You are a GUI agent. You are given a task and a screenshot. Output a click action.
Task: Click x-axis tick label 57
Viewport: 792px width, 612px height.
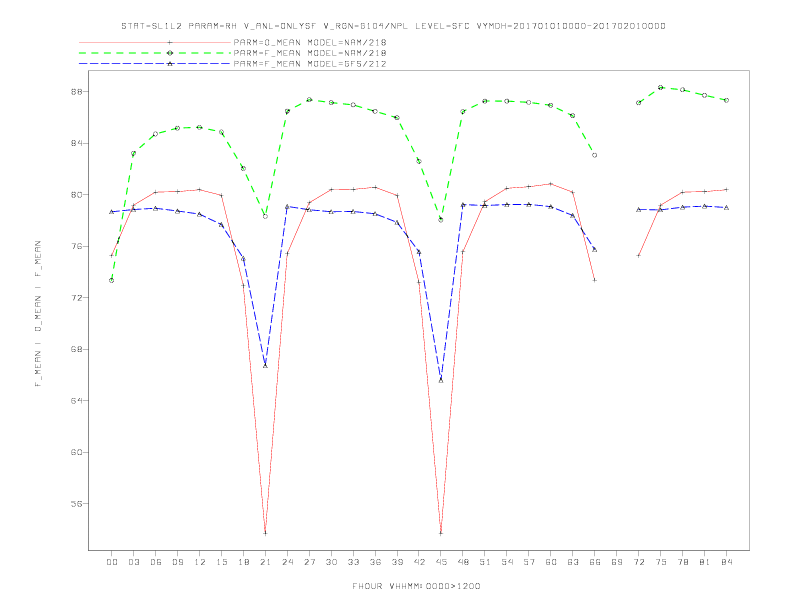(x=529, y=562)
